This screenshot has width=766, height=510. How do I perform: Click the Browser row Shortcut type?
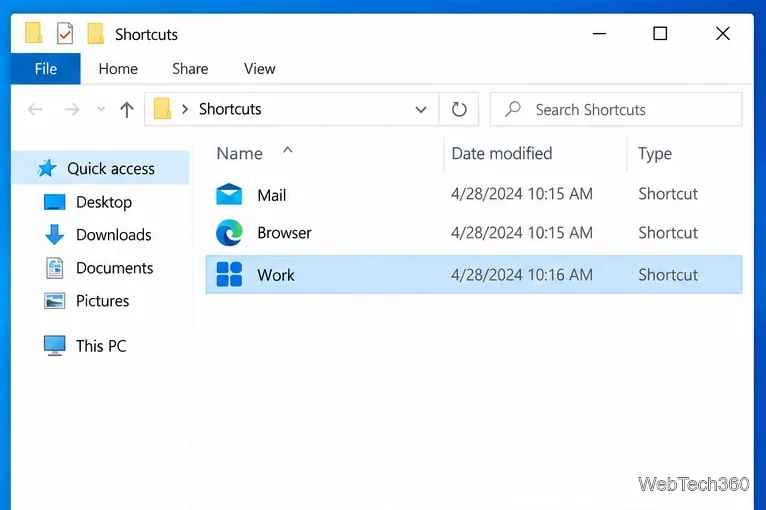(668, 233)
